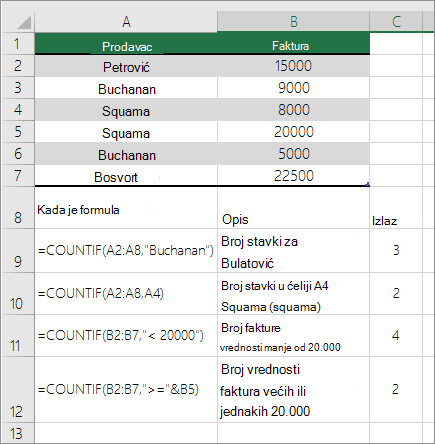Select 'faktura većih ili jednakih' description cell
Screen dimensions: 435x444
293,390
